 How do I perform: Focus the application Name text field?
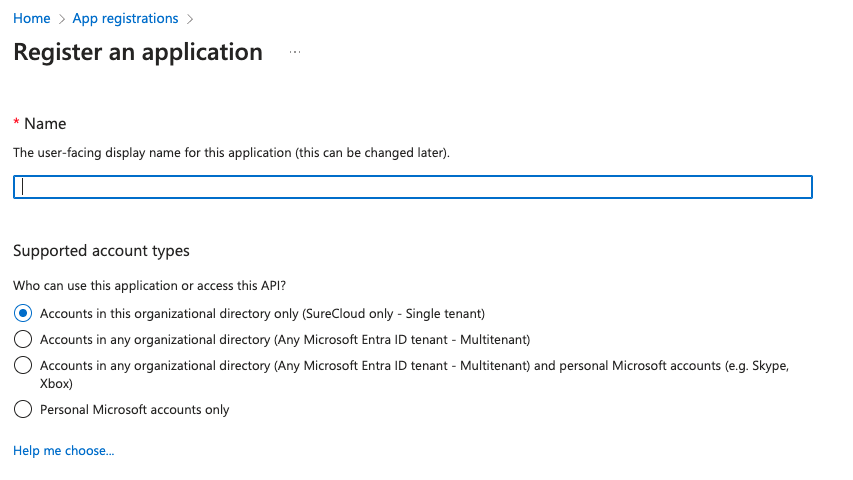412,187
